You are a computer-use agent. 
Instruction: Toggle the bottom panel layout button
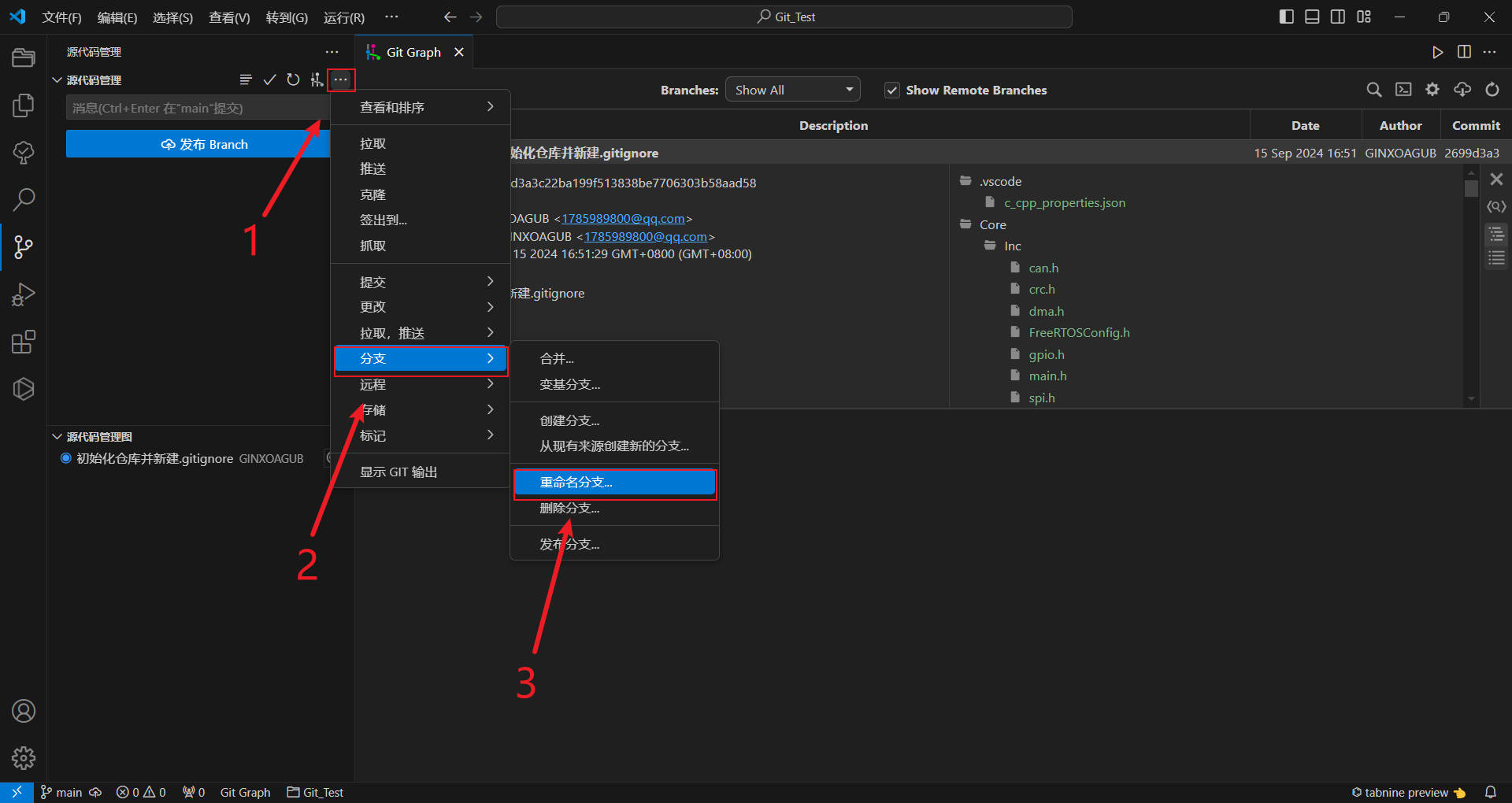(1312, 17)
